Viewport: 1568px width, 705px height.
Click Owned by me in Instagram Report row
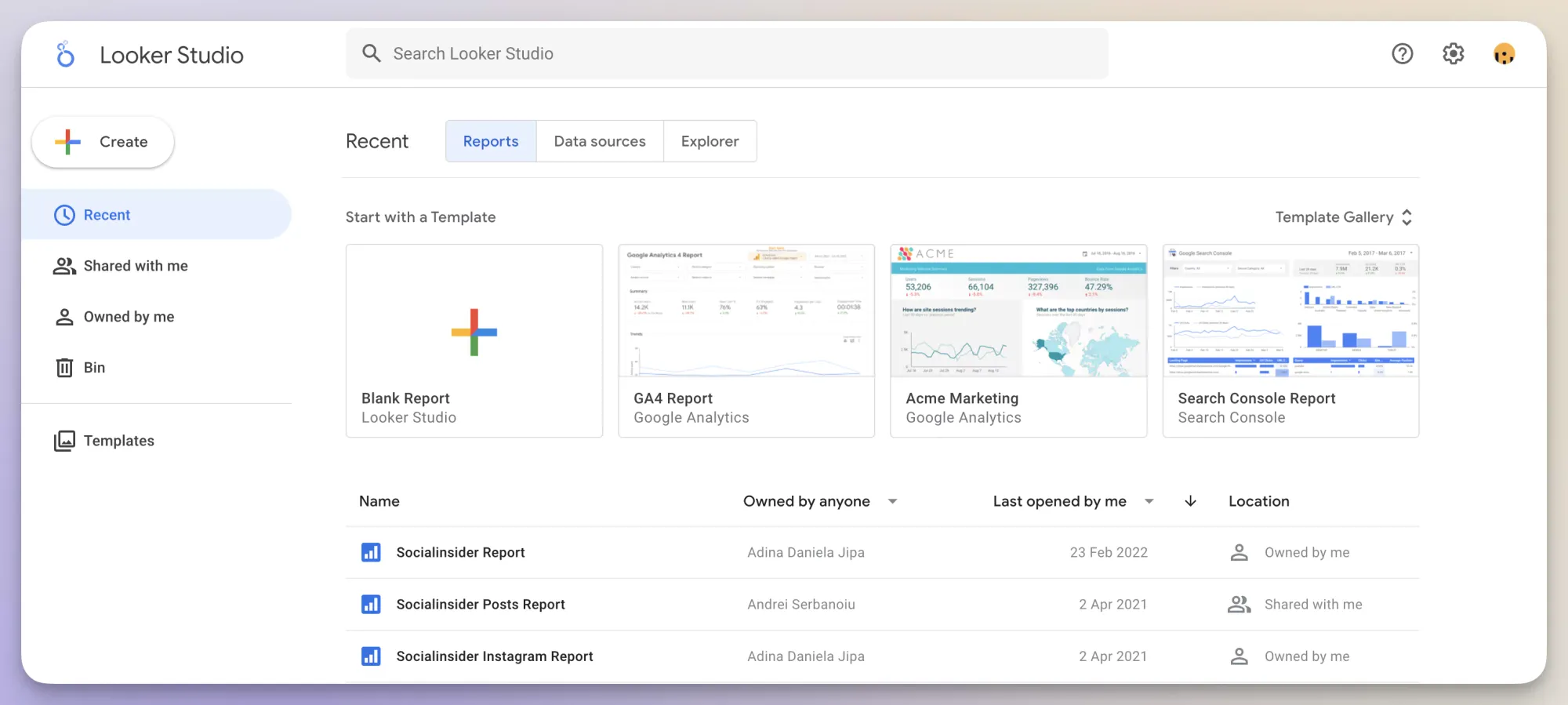1307,656
